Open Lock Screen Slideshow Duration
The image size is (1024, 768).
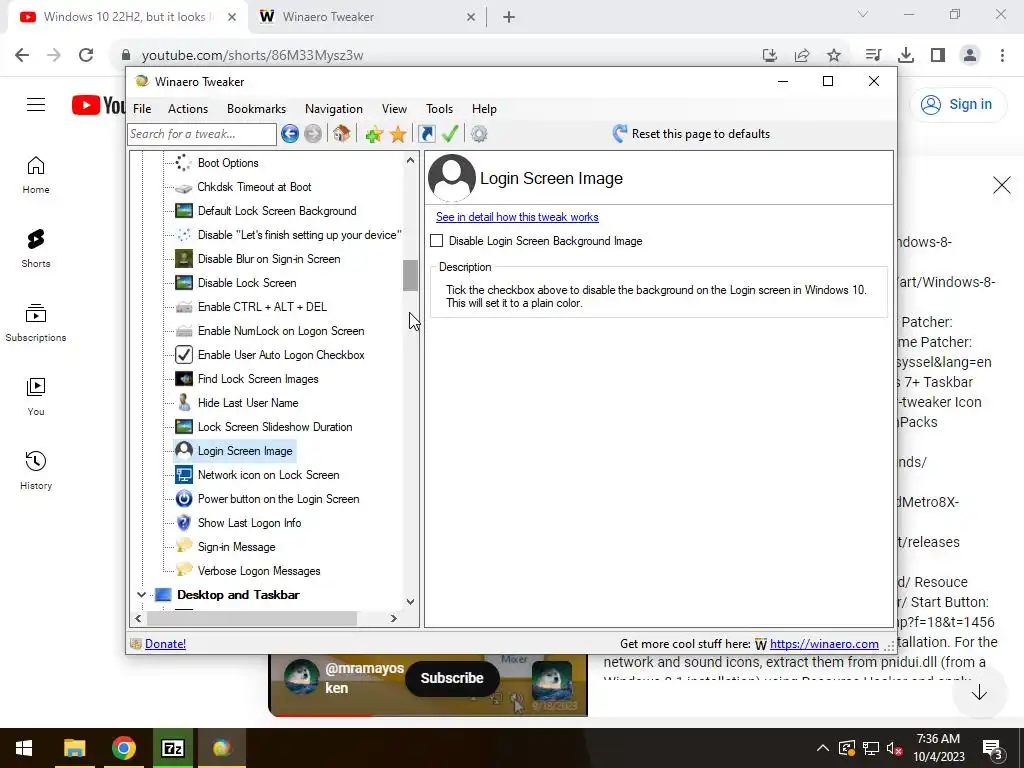pos(275,427)
